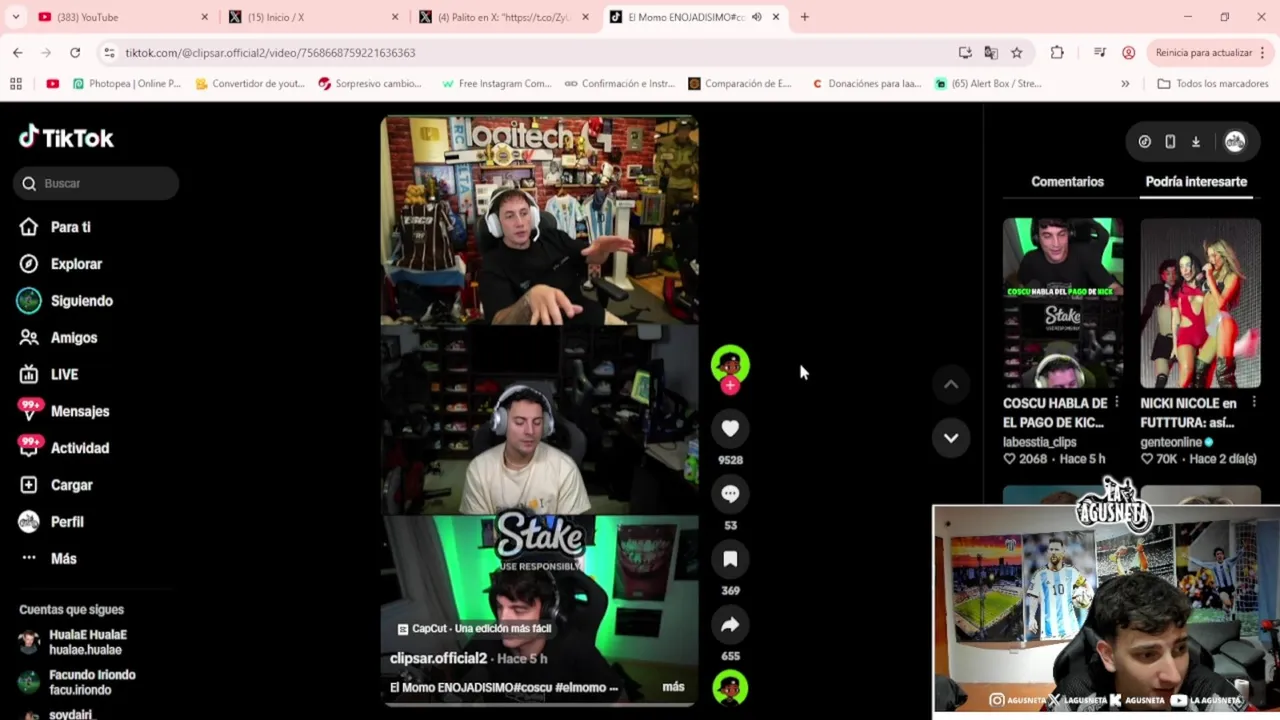Go back in browser history
Viewport: 1280px width, 720px height.
(18, 53)
